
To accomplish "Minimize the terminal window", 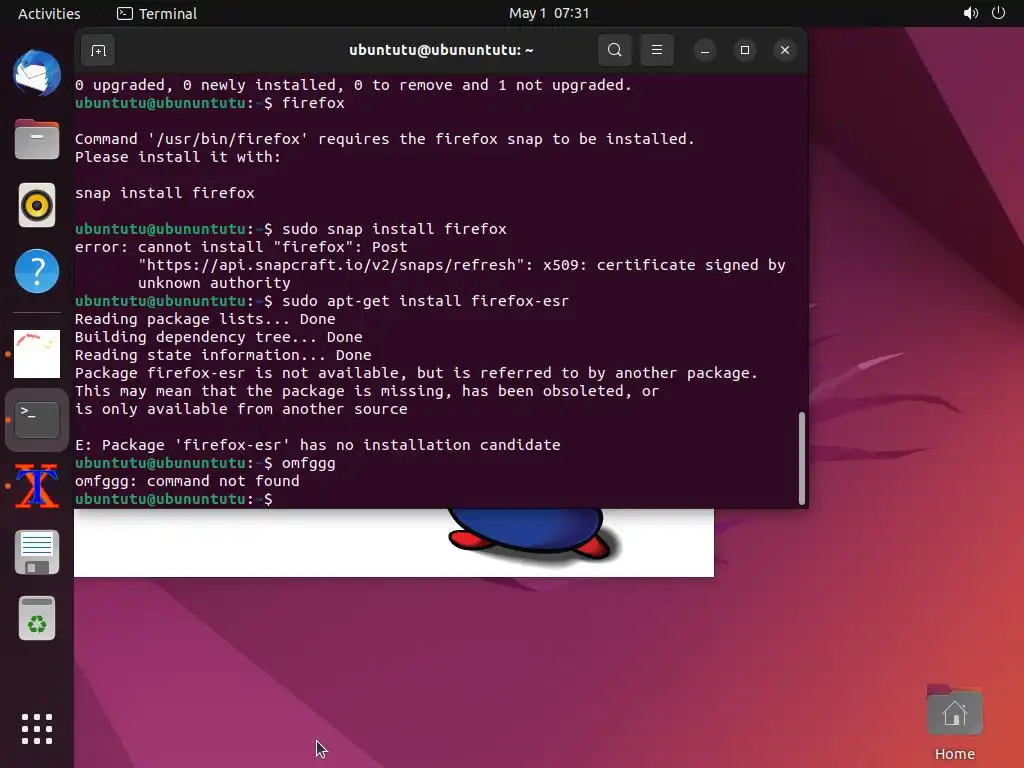I will (x=705, y=50).
